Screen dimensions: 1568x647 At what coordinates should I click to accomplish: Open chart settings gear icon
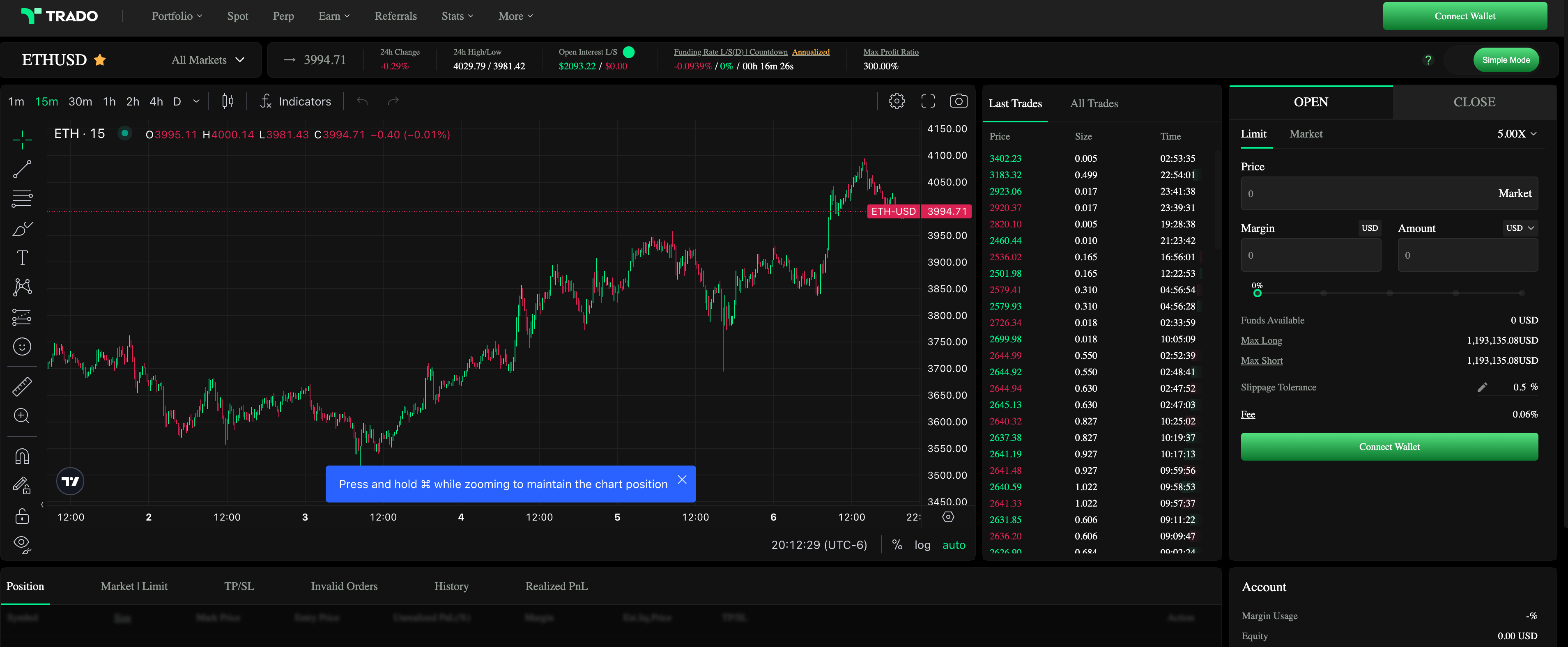[x=896, y=101]
